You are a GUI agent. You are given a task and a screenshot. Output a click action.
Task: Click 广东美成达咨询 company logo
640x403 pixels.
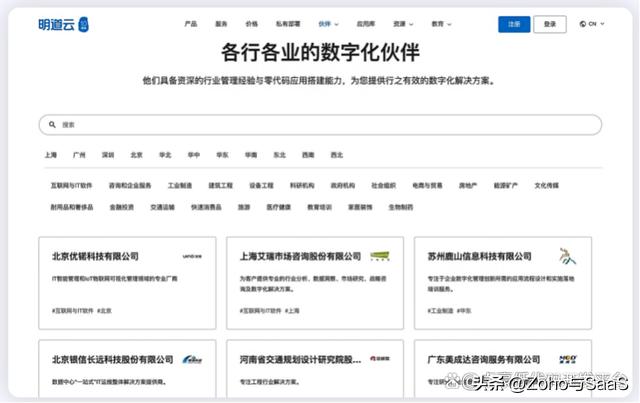tap(568, 359)
